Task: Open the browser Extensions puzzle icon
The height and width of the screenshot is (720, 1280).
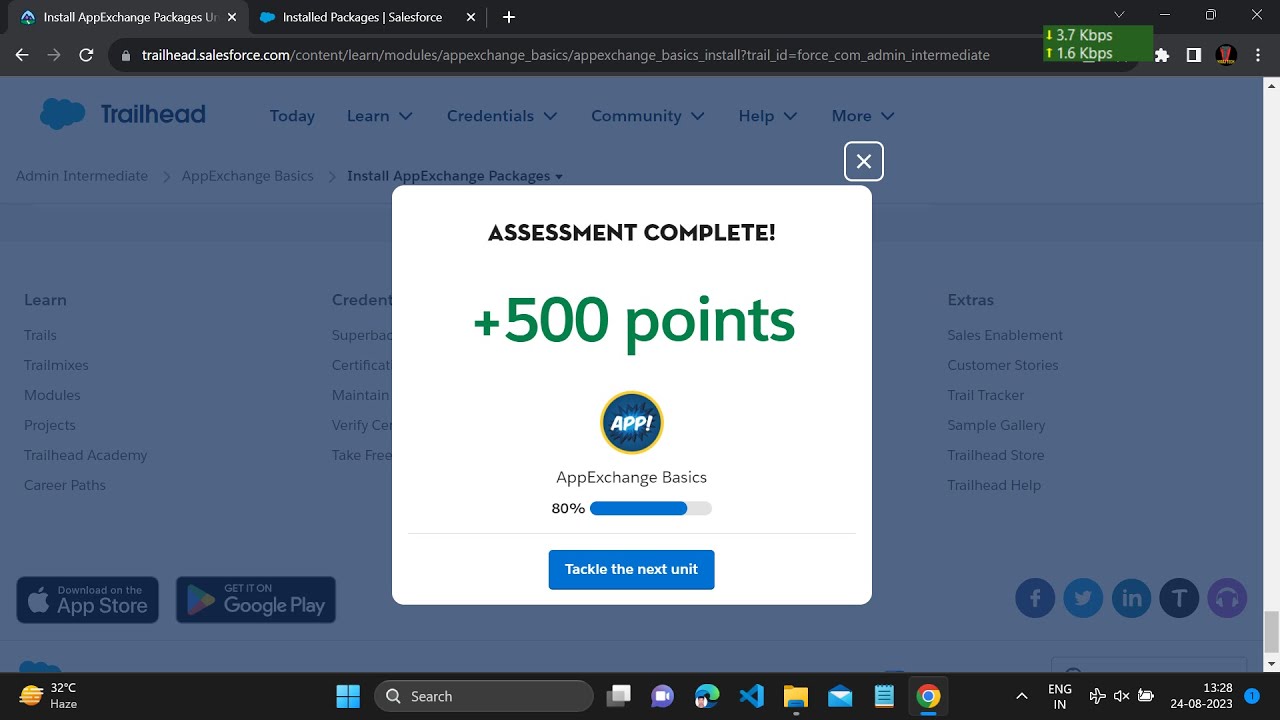Action: (1161, 55)
